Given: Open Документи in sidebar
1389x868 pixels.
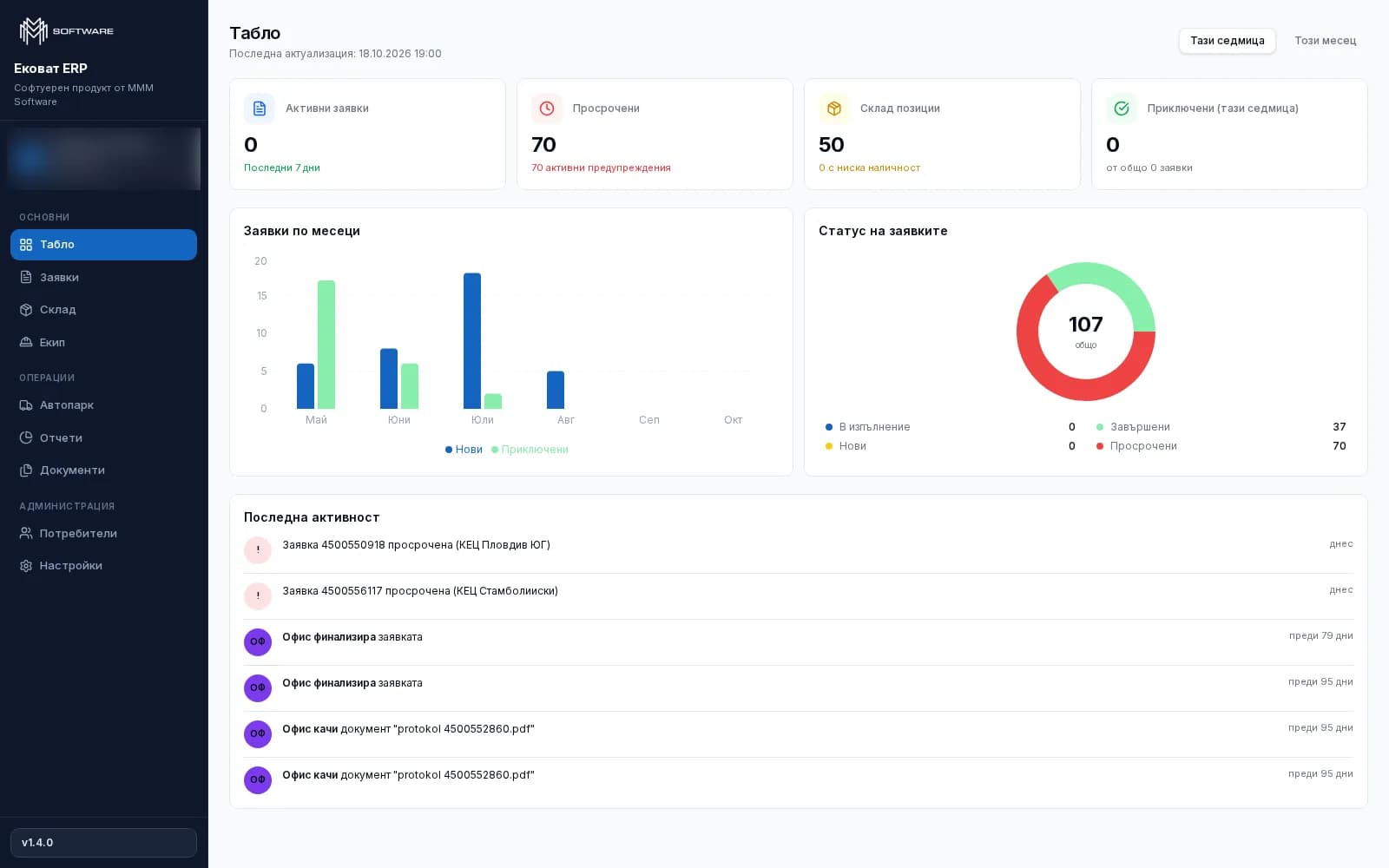Looking at the screenshot, I should [103, 470].
